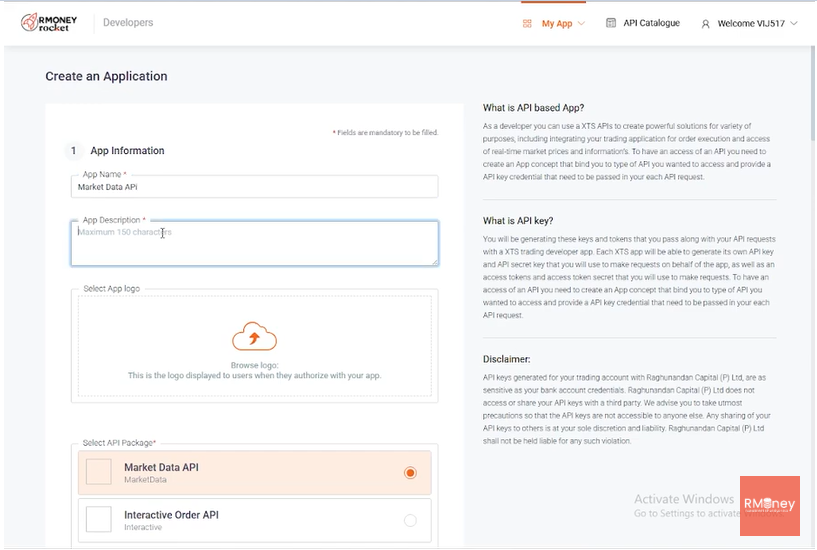
Task: Click the App Description text area
Action: [x=254, y=243]
